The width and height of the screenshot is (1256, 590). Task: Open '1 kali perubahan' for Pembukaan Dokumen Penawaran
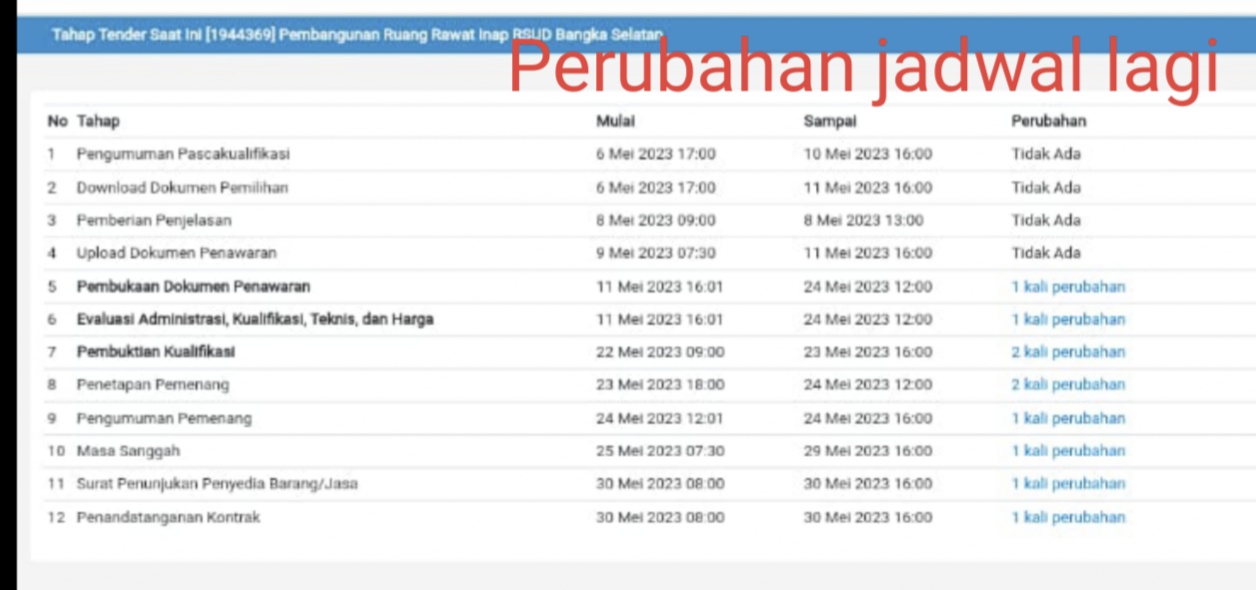point(1068,287)
